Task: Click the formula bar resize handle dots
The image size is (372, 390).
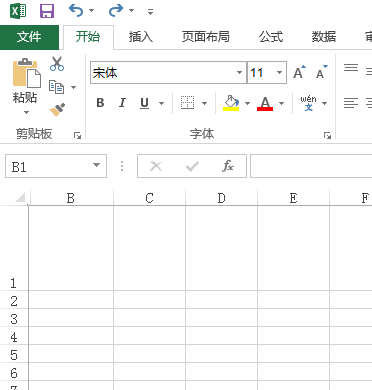Action: point(122,166)
